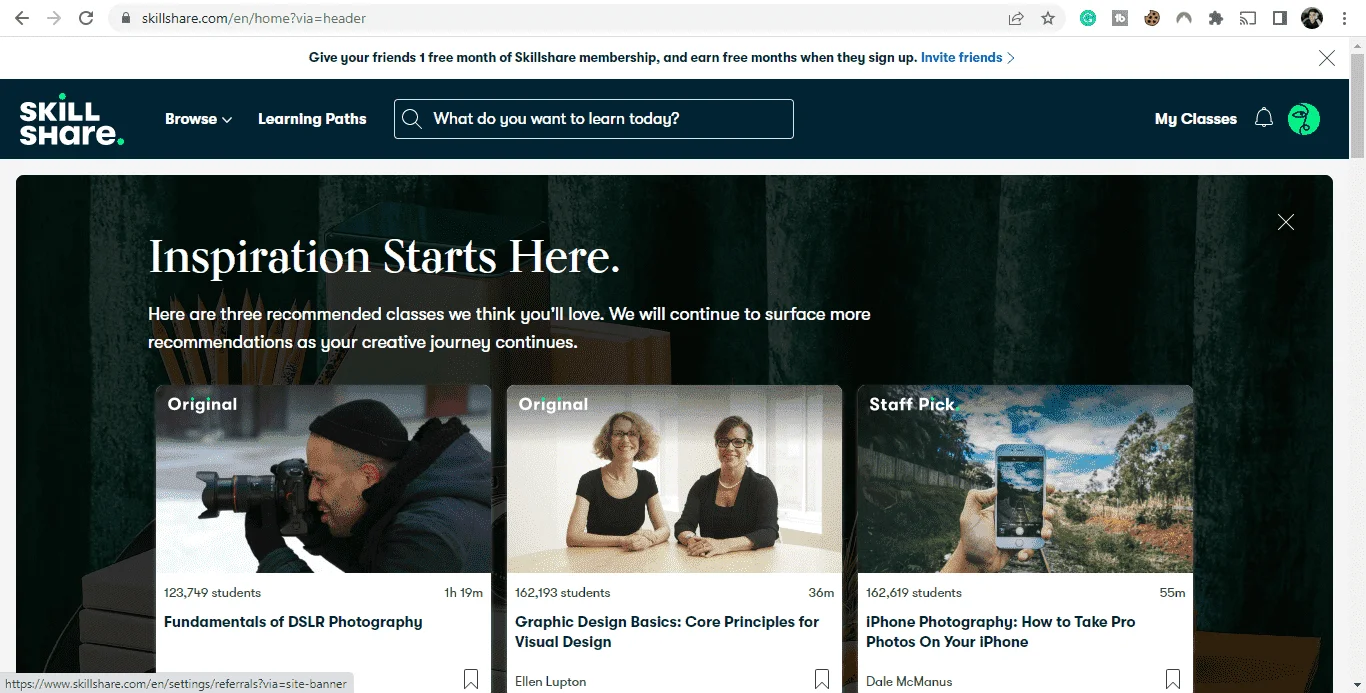Click the Staff Pick badge
Screen dimensions: 1366x693
912,405
